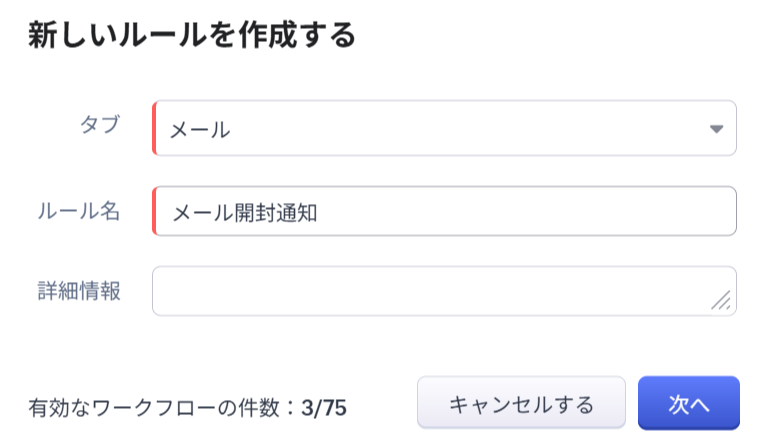Click the dropdown arrow in the タブ field
Screen dimensions: 766x433
[716, 129]
